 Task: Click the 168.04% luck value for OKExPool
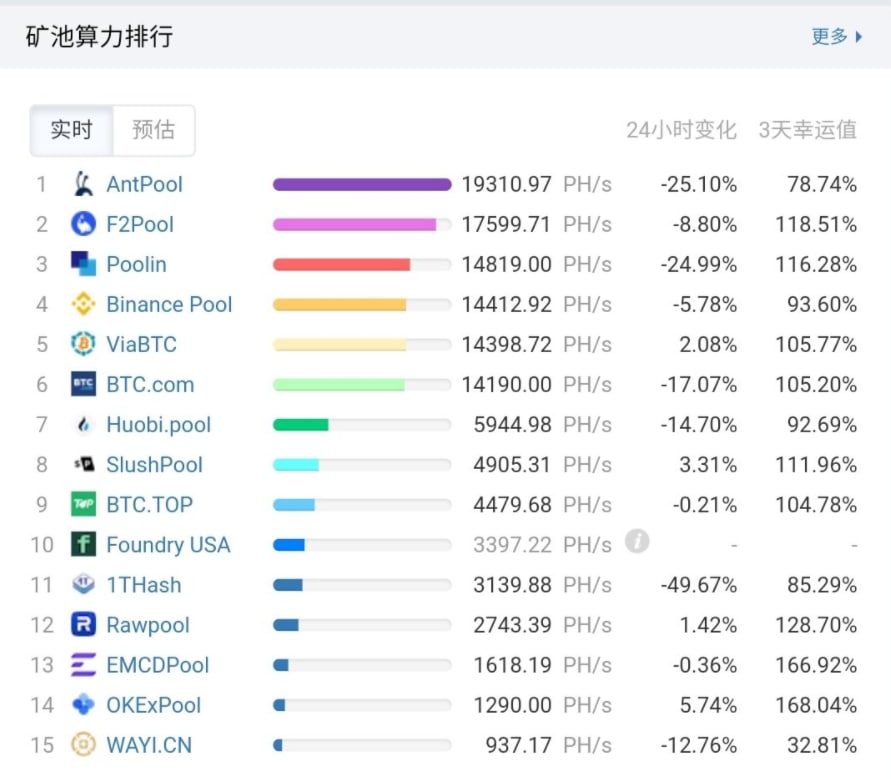tap(816, 705)
